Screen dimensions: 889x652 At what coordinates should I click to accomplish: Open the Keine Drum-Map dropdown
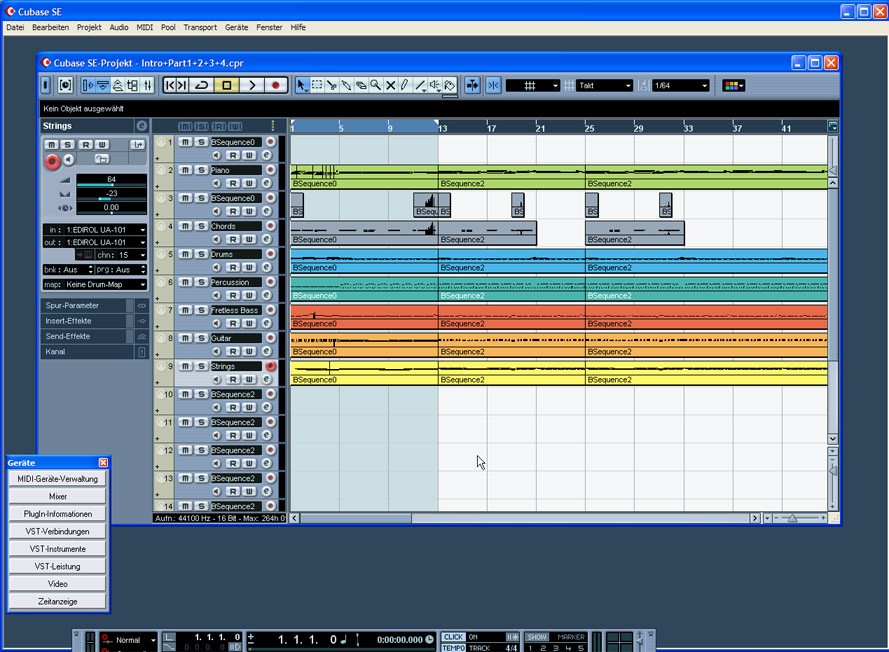tap(95, 285)
